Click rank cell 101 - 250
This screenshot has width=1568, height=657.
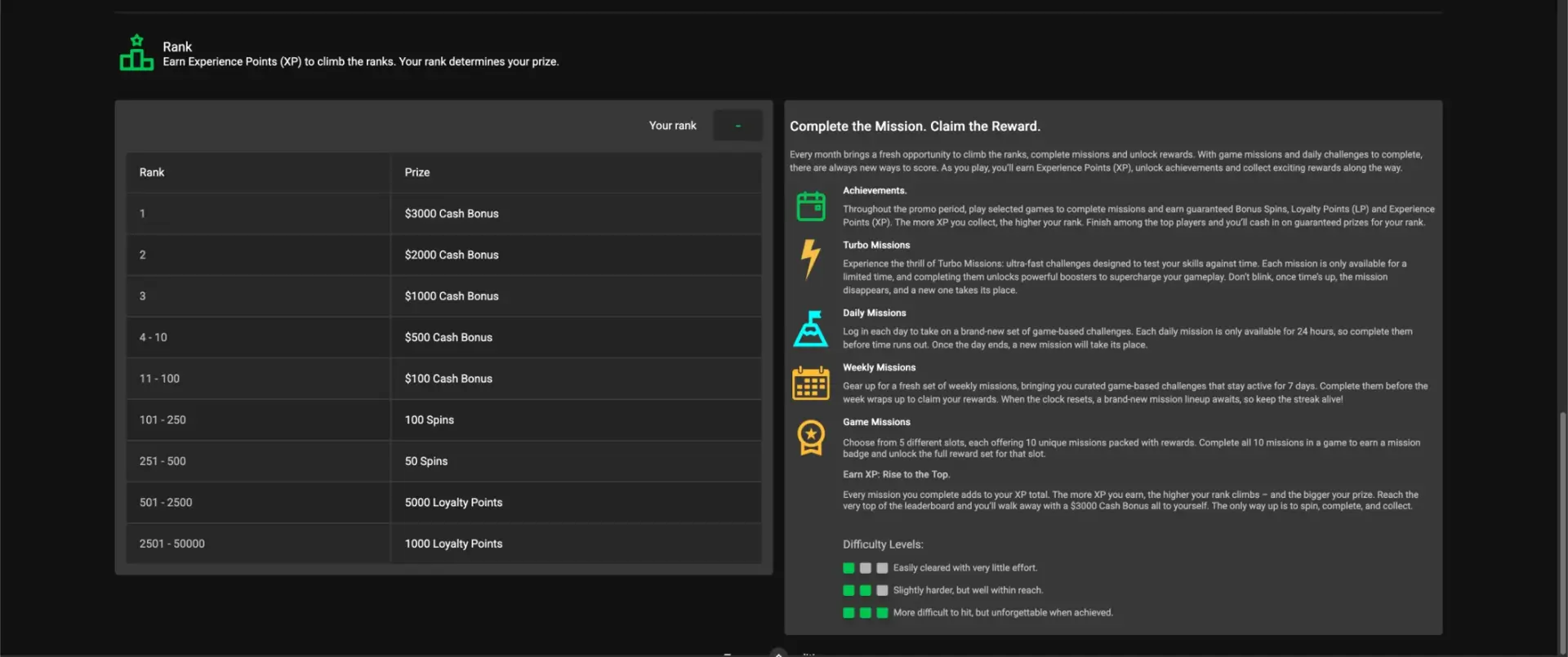258,420
